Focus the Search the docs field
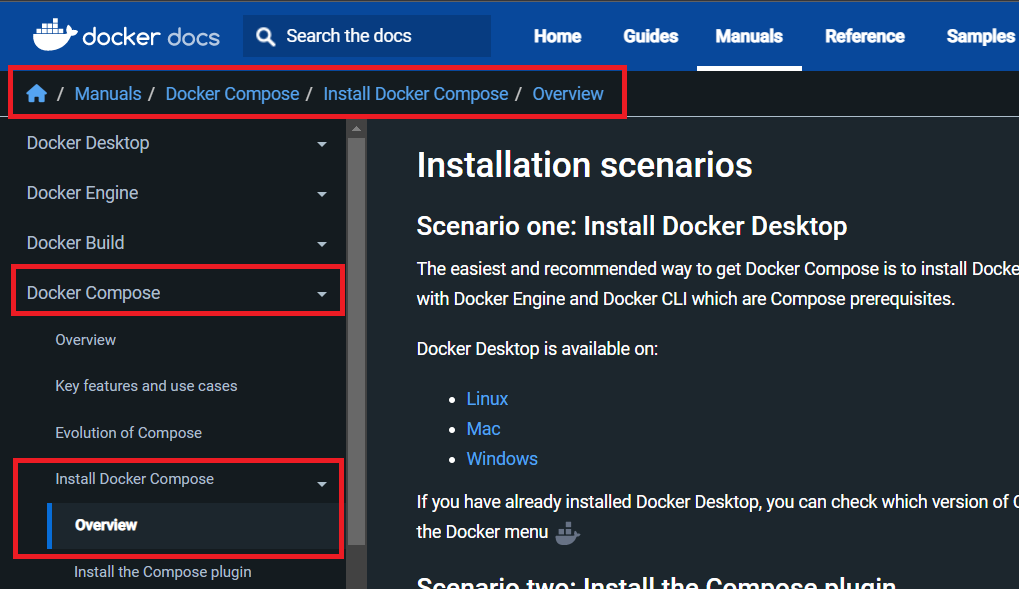1019x589 pixels. [x=367, y=36]
